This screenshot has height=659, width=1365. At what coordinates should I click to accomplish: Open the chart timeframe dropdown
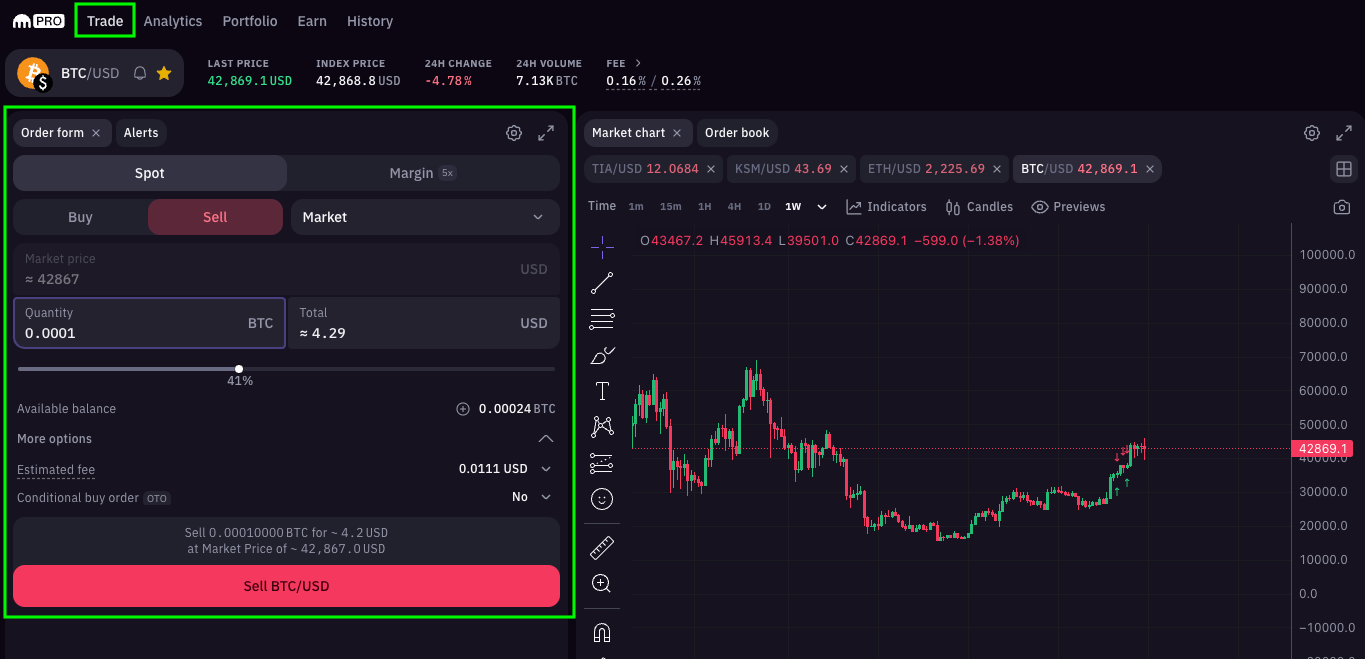pos(821,206)
